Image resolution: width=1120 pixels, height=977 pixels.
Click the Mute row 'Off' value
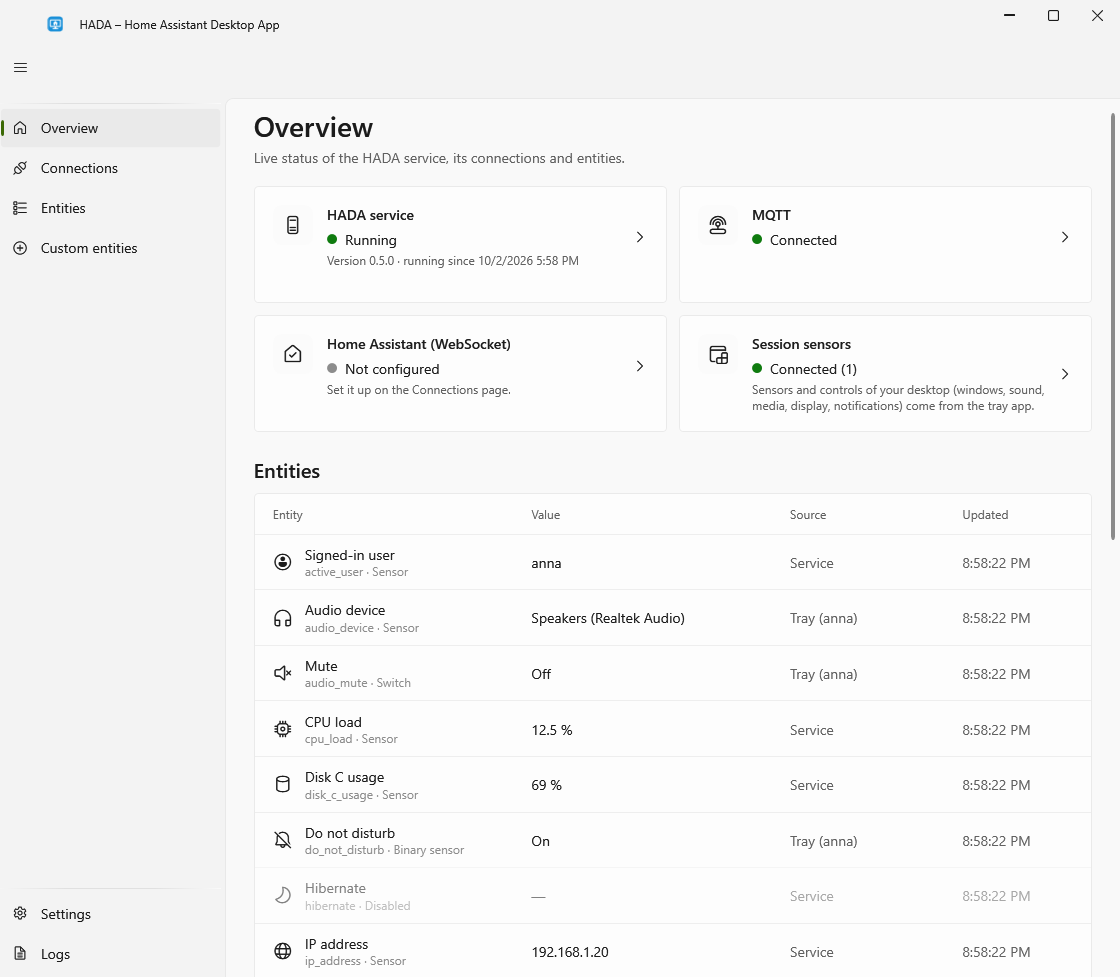tap(541, 673)
